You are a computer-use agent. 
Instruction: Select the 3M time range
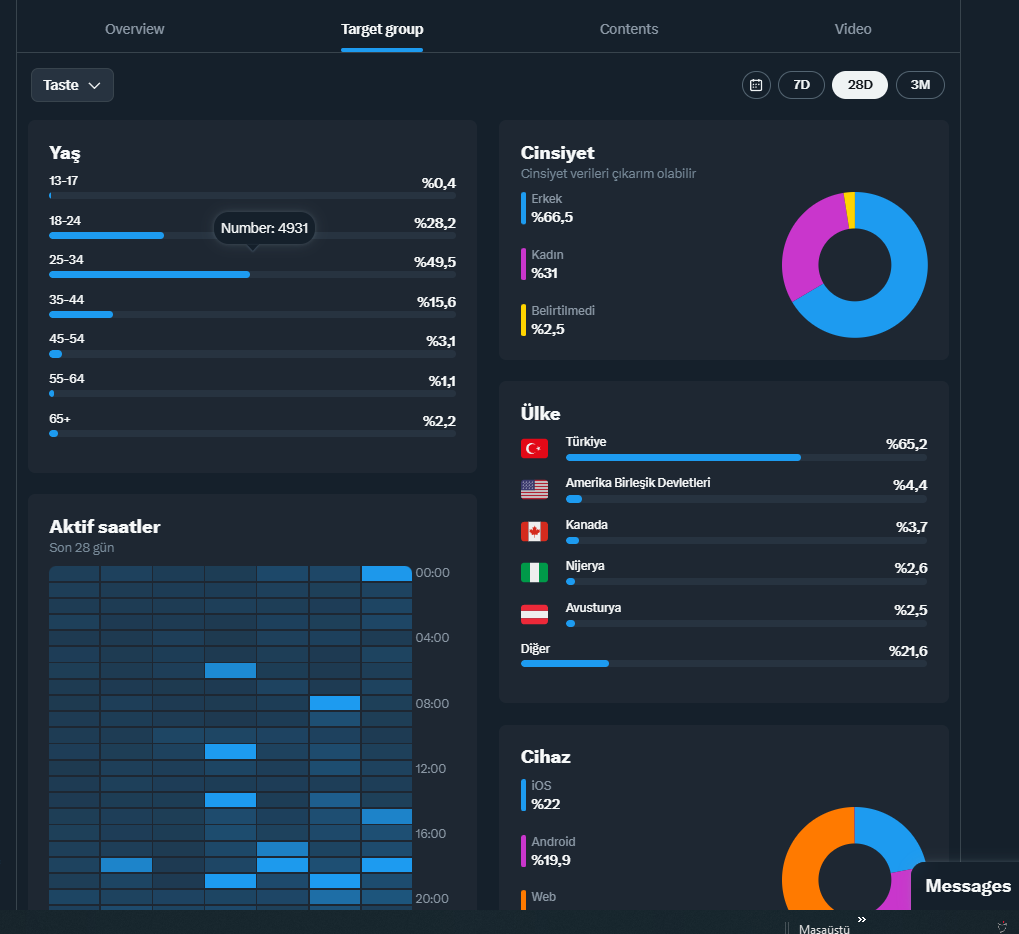pyautogui.click(x=920, y=85)
